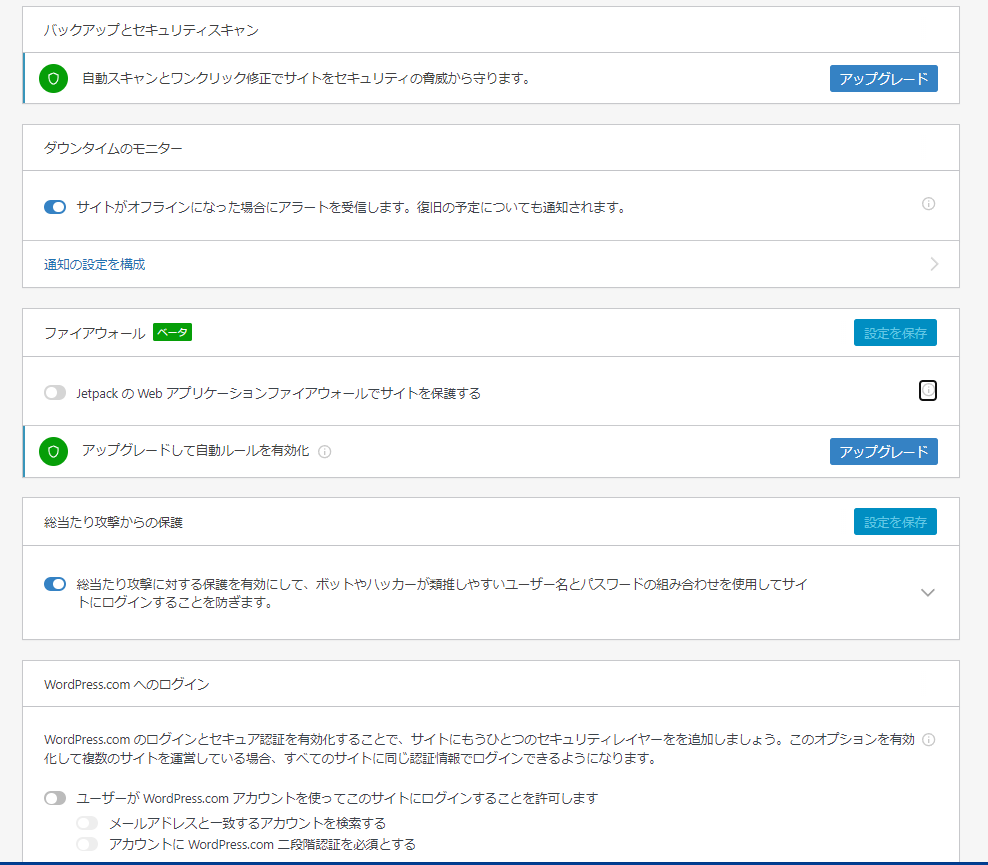
Task: Click the text 自動スキャンとワンクリック修正でサイトを…
Action: coord(307,79)
